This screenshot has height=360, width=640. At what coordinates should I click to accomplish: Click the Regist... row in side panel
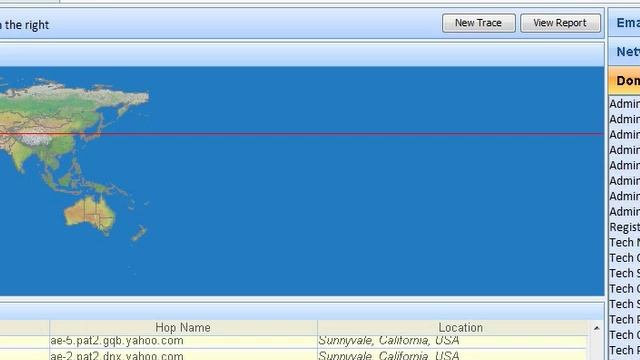624,227
